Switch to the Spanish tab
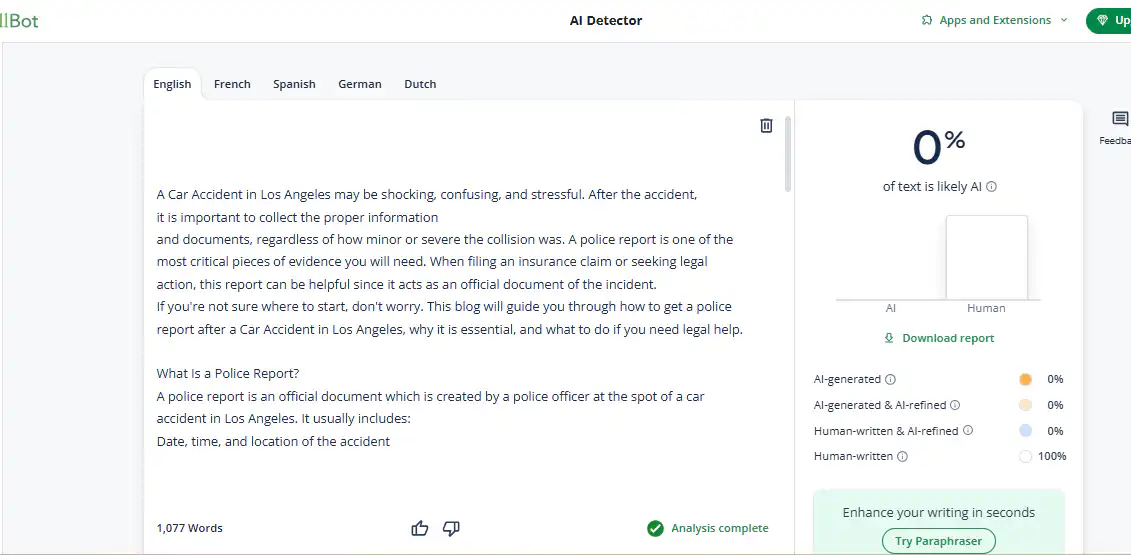The width and height of the screenshot is (1131, 555). pyautogui.click(x=294, y=84)
